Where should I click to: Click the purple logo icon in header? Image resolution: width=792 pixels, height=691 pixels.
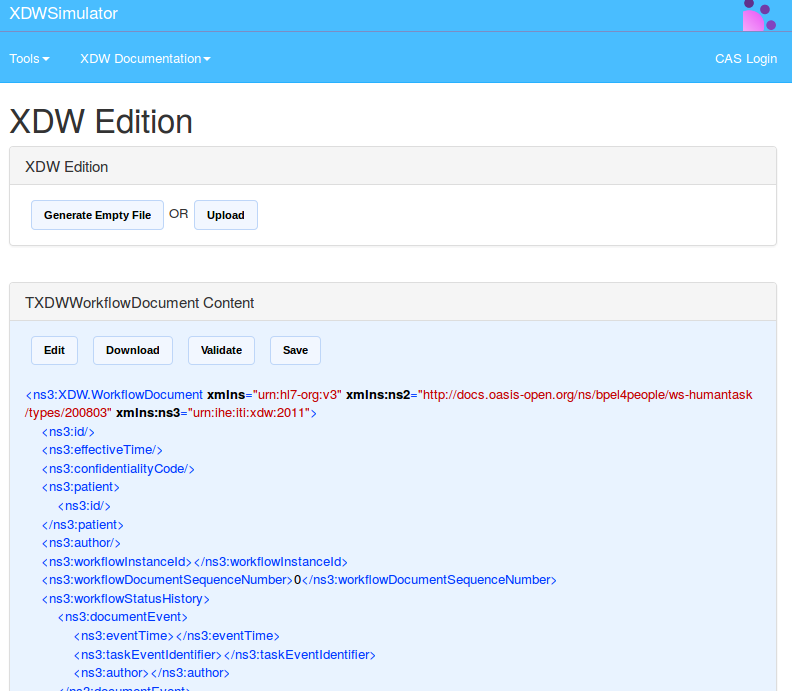tap(759, 15)
